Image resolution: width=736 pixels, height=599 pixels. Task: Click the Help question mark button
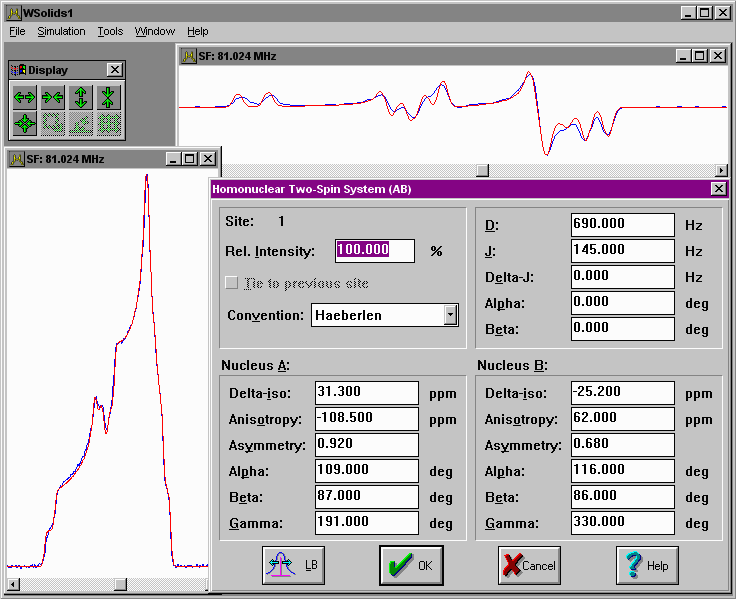pyautogui.click(x=646, y=565)
